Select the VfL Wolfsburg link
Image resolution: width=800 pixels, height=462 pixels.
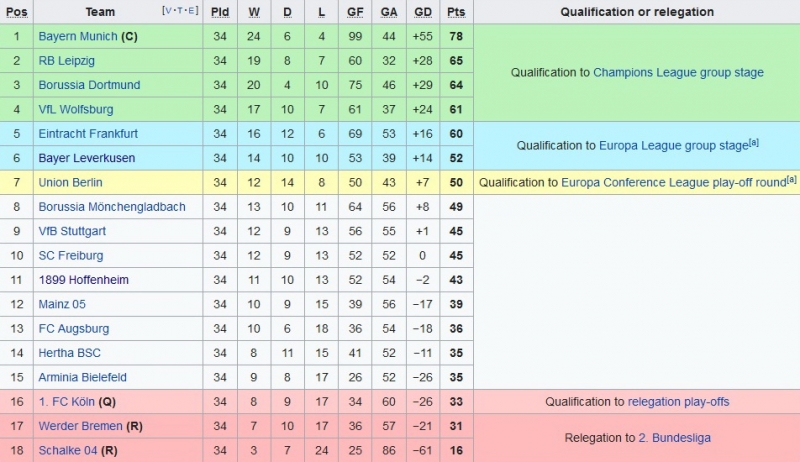(76, 109)
